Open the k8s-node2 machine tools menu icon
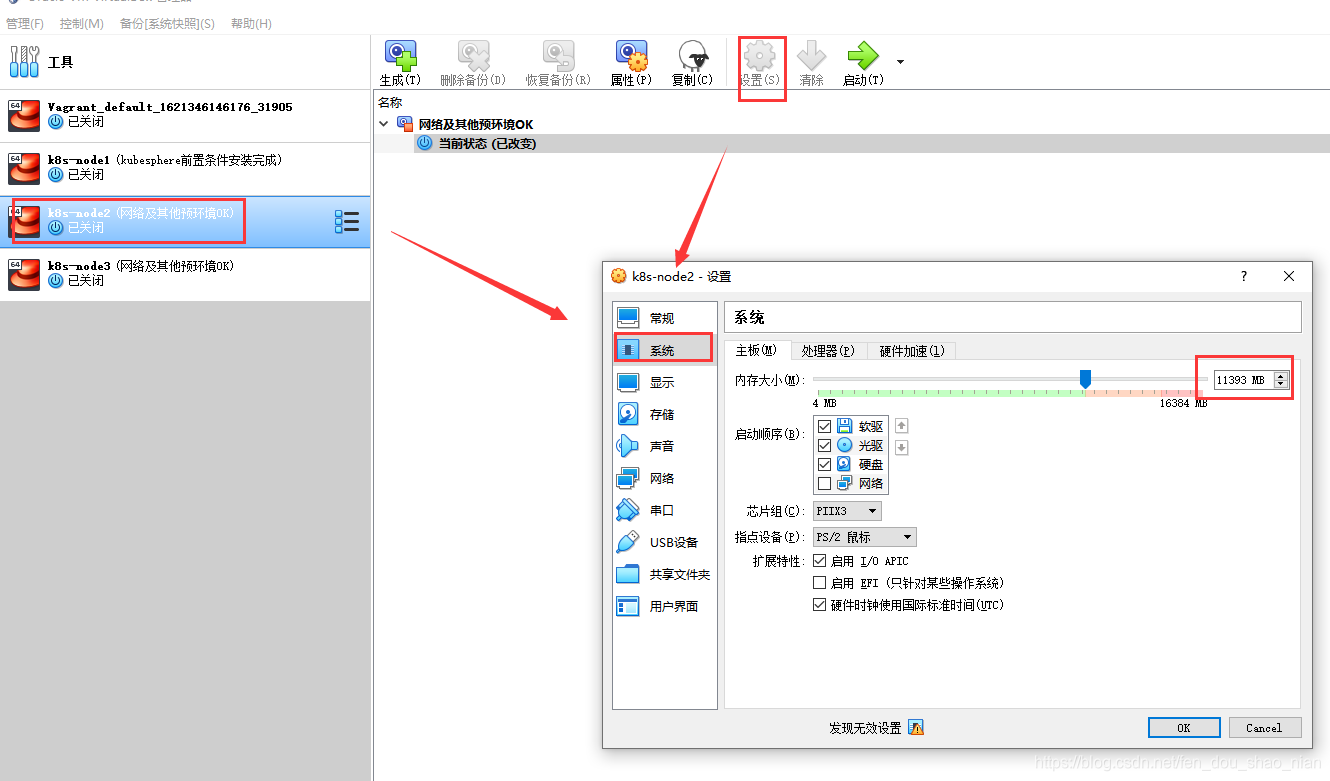1330x781 pixels. pyautogui.click(x=347, y=221)
